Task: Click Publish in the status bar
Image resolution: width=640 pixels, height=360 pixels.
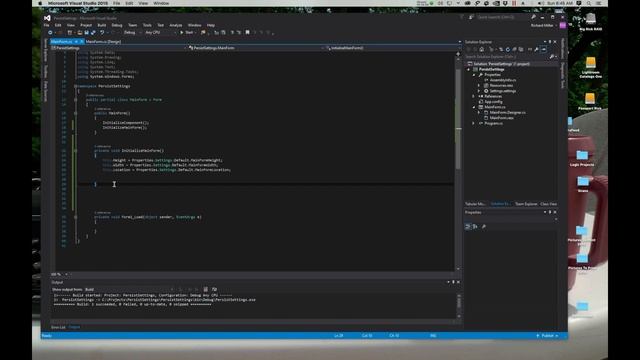Action: [547, 336]
